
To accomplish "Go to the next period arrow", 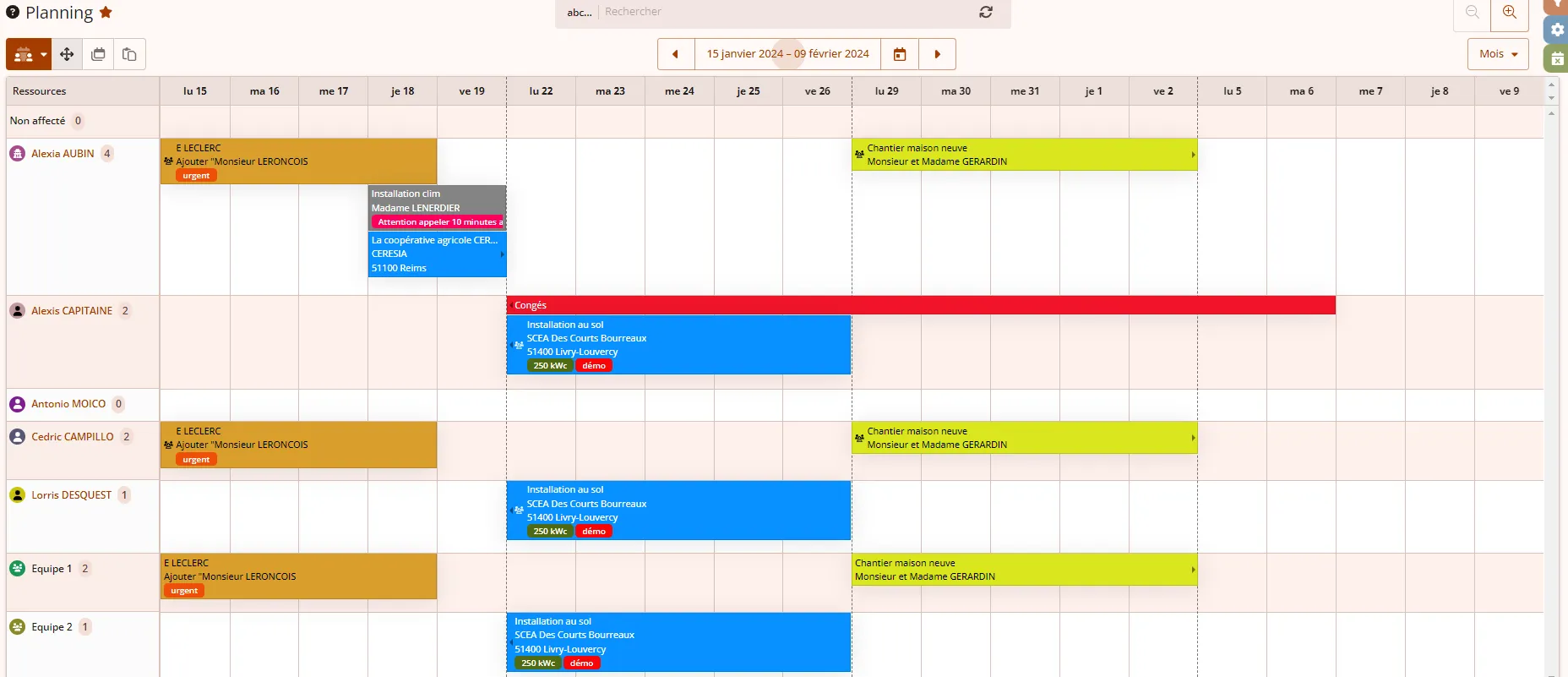I will click(x=937, y=54).
